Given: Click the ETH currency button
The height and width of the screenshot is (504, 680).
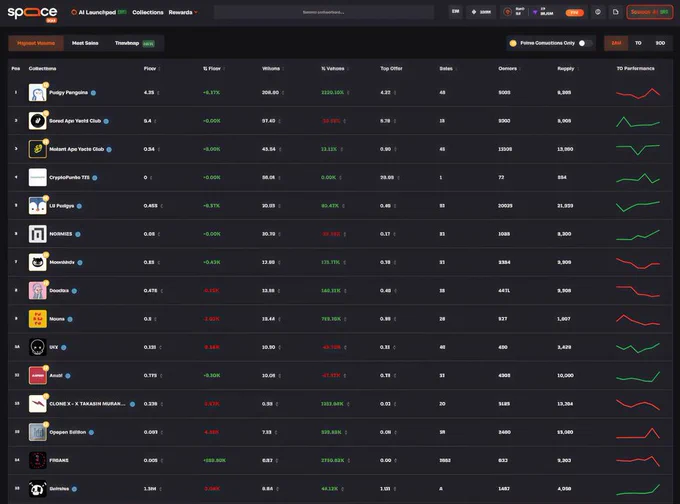Looking at the screenshot, I should click(x=455, y=12).
